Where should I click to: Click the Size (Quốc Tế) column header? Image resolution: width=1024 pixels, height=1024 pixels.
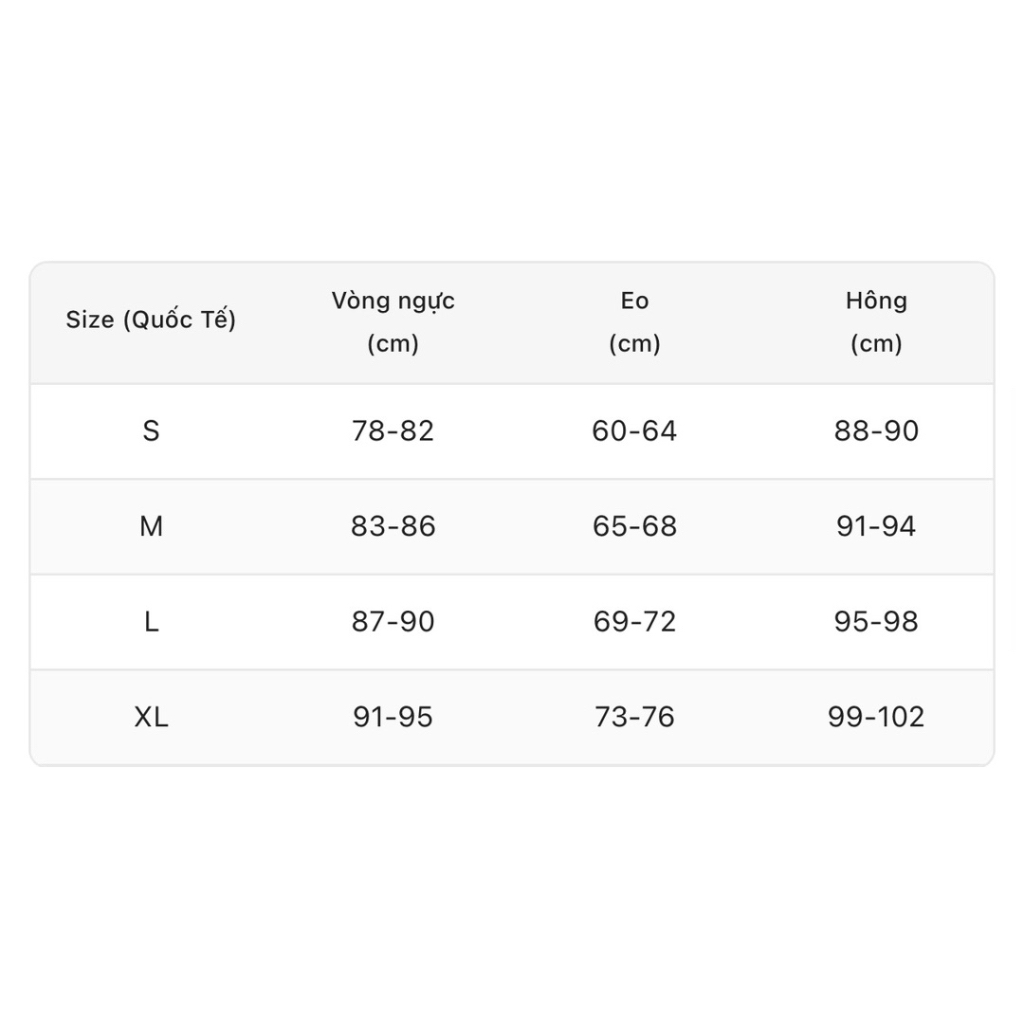point(151,320)
